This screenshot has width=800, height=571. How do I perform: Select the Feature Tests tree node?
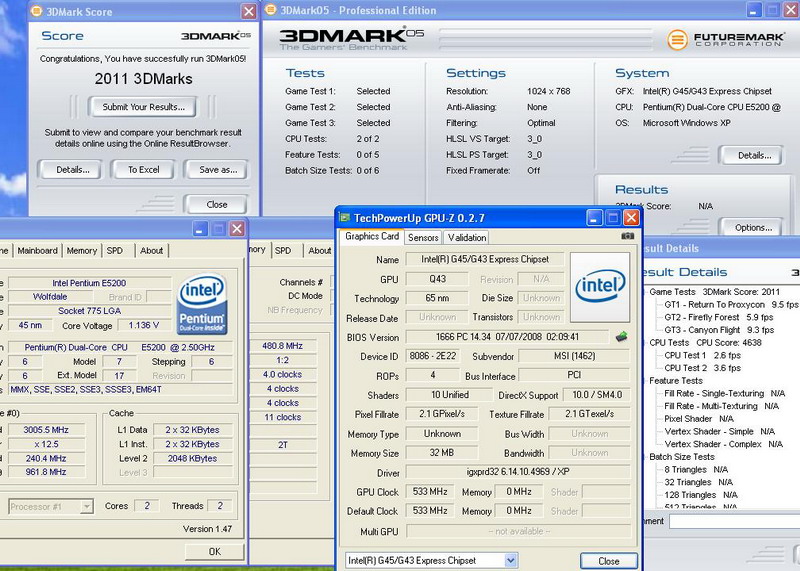[676, 381]
